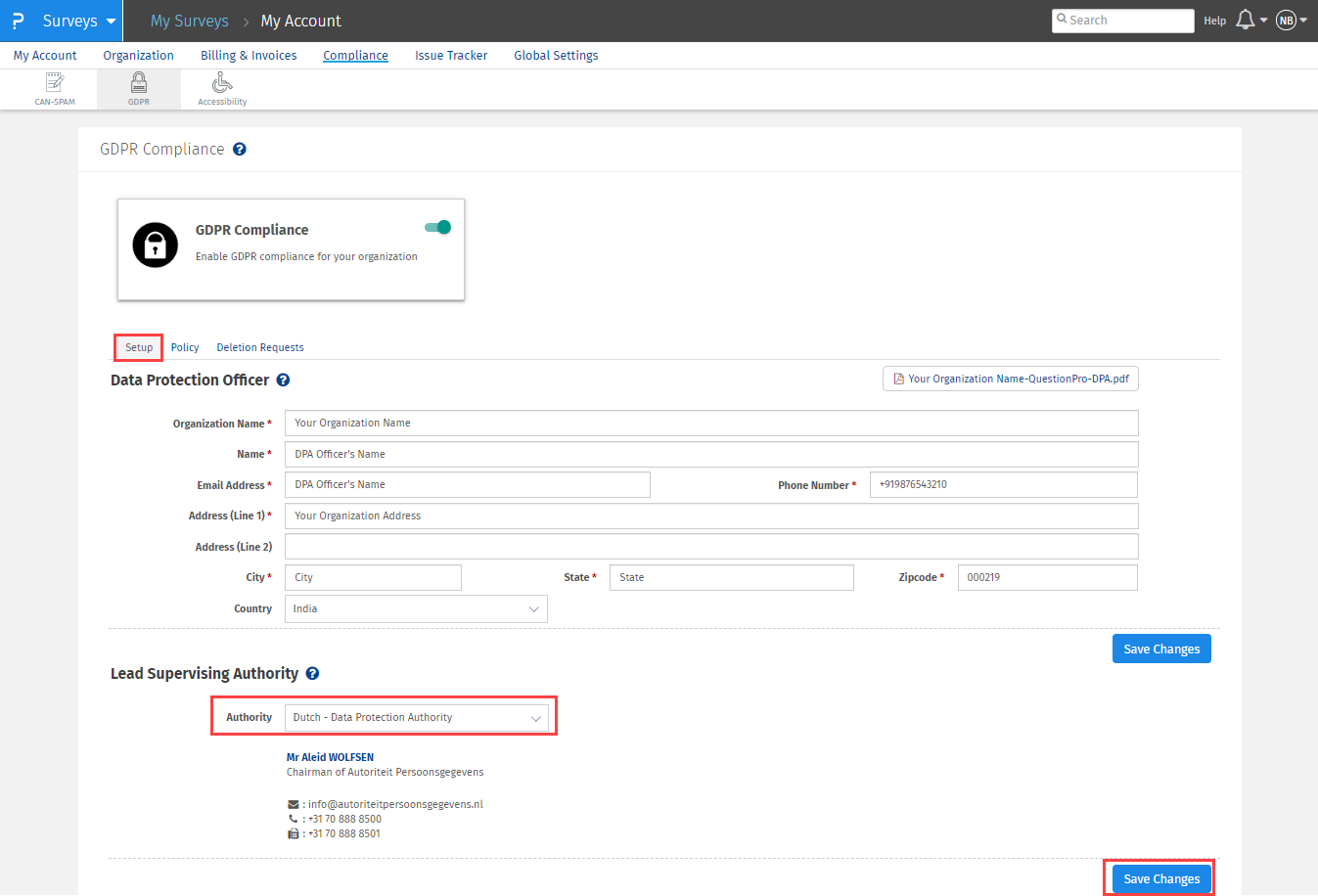
Task: Click the Organization Name input field
Action: [711, 424]
